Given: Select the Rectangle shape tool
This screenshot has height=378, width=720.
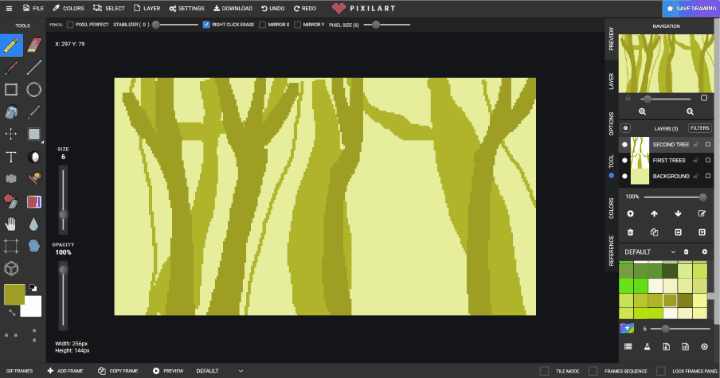Looking at the screenshot, I should pyautogui.click(x=11, y=90).
